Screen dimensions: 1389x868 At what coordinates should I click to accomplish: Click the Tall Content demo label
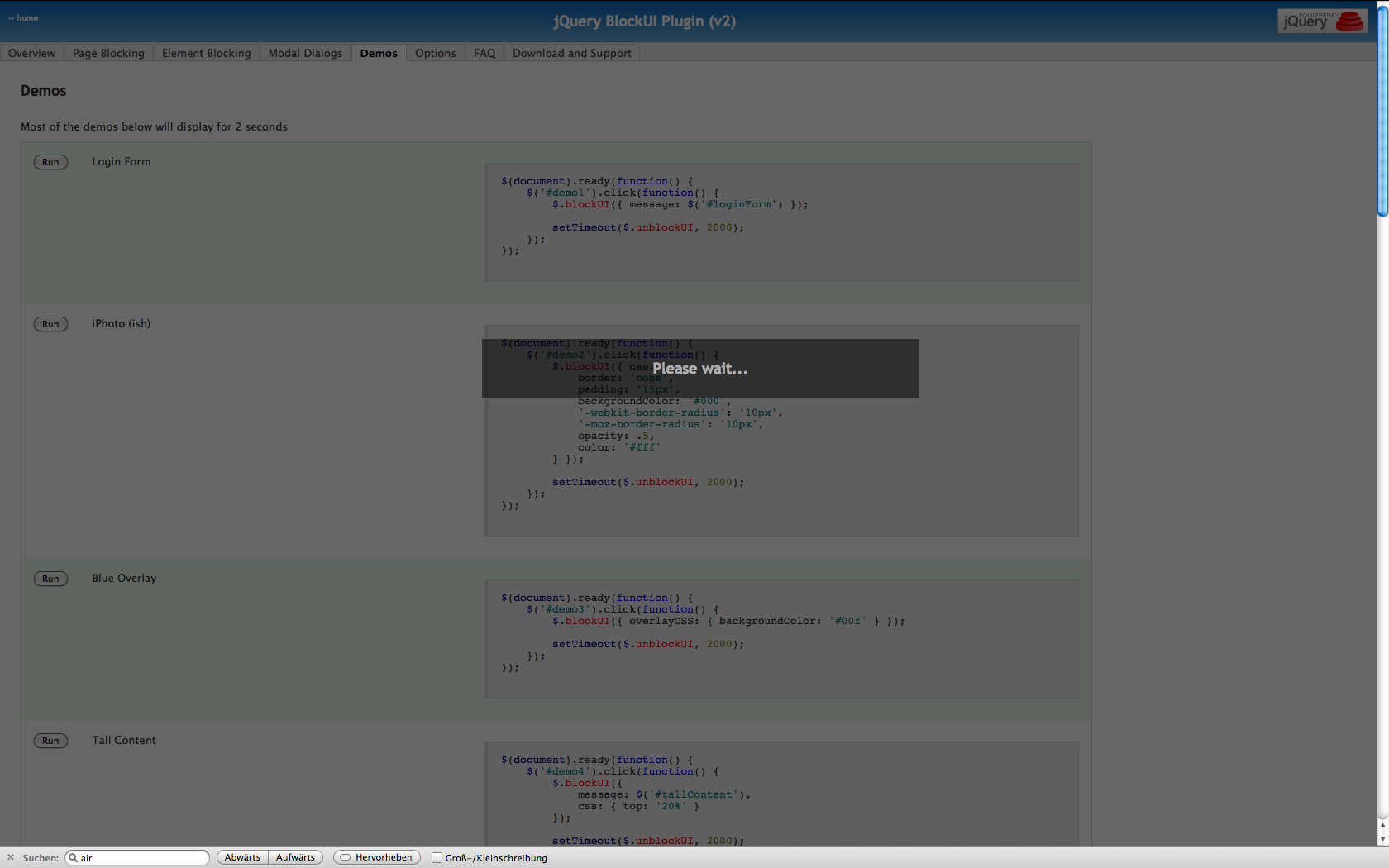click(x=124, y=740)
